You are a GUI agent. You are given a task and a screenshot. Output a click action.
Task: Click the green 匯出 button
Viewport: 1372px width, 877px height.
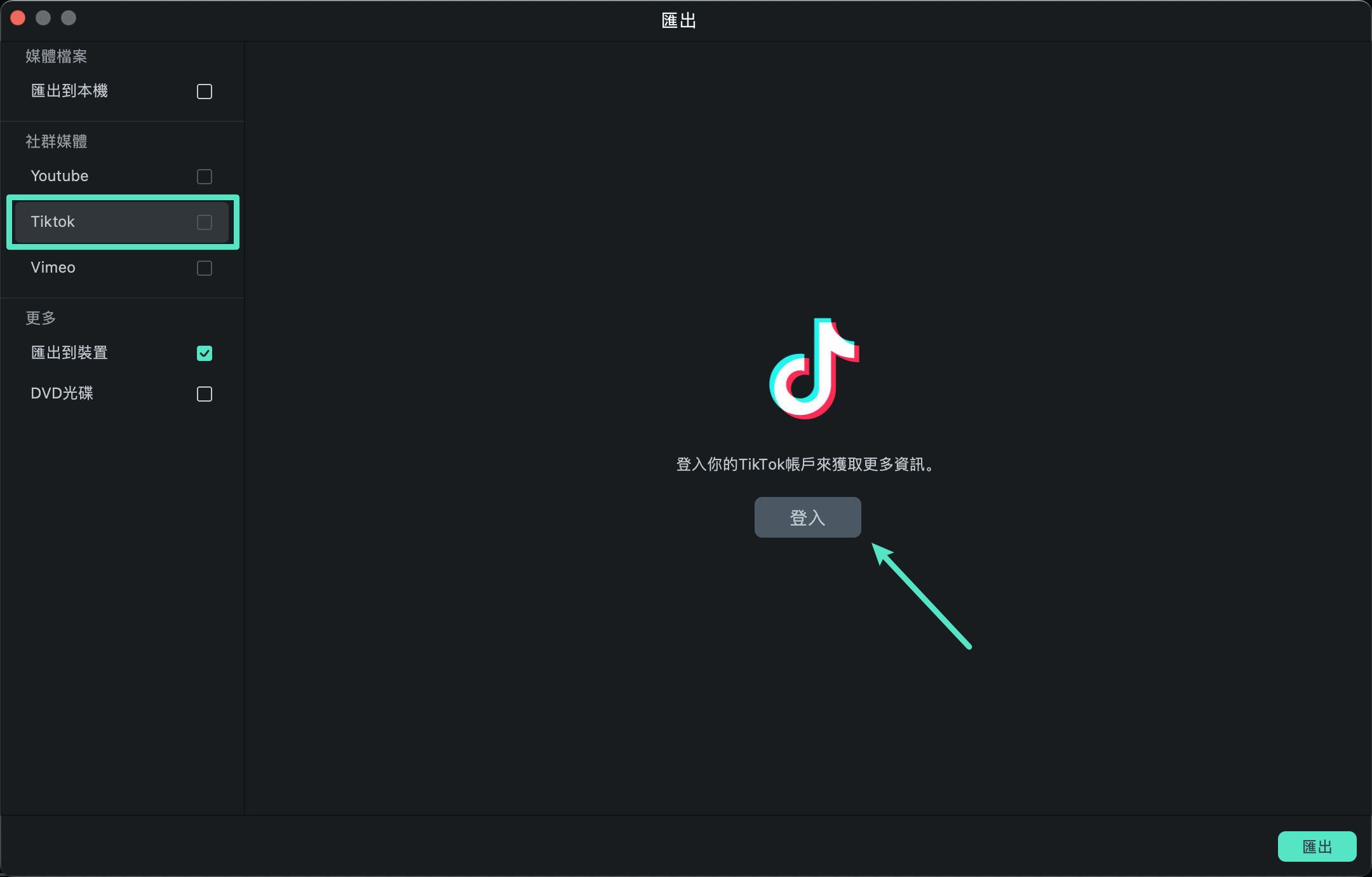point(1317,846)
